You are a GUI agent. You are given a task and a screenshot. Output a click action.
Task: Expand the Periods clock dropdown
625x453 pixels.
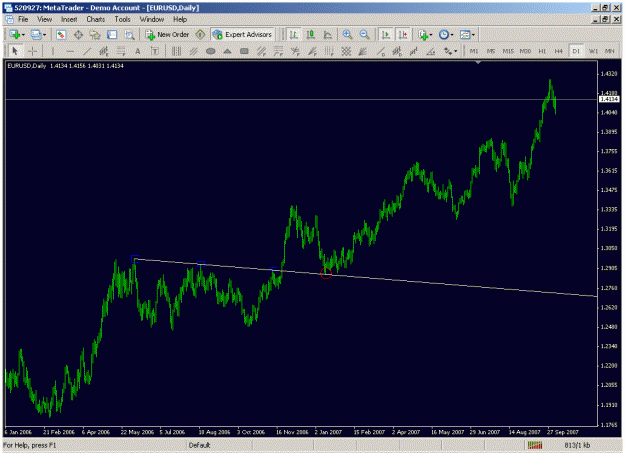[x=452, y=35]
